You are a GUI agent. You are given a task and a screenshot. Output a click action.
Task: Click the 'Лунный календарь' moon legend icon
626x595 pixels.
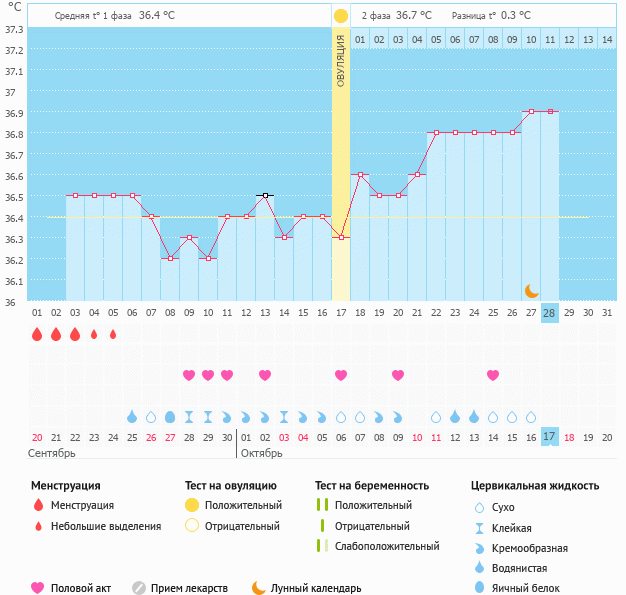coord(259,588)
